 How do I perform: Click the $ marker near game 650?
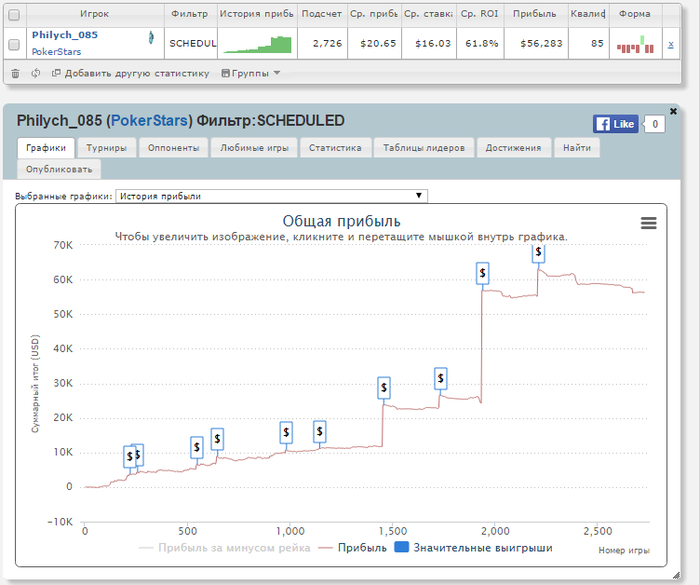point(217,439)
